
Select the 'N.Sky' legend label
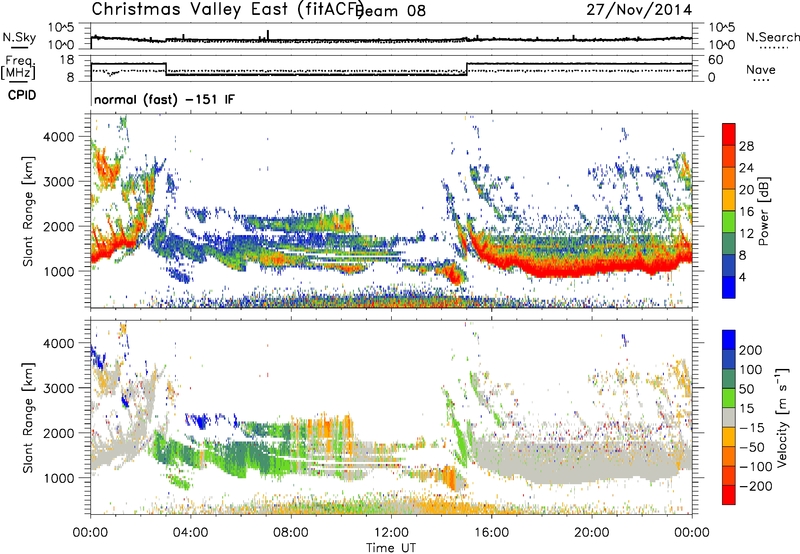[x=19, y=37]
